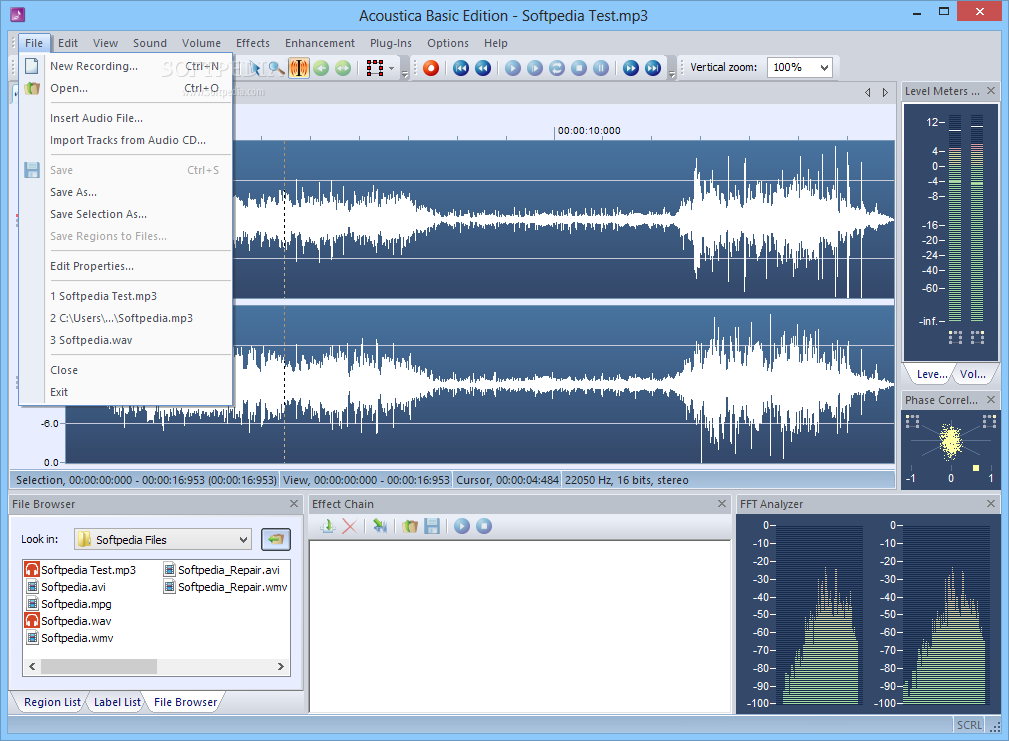Screen dimensions: 1009x741
Task: Click the main Play button in toolbar
Action: [x=513, y=68]
